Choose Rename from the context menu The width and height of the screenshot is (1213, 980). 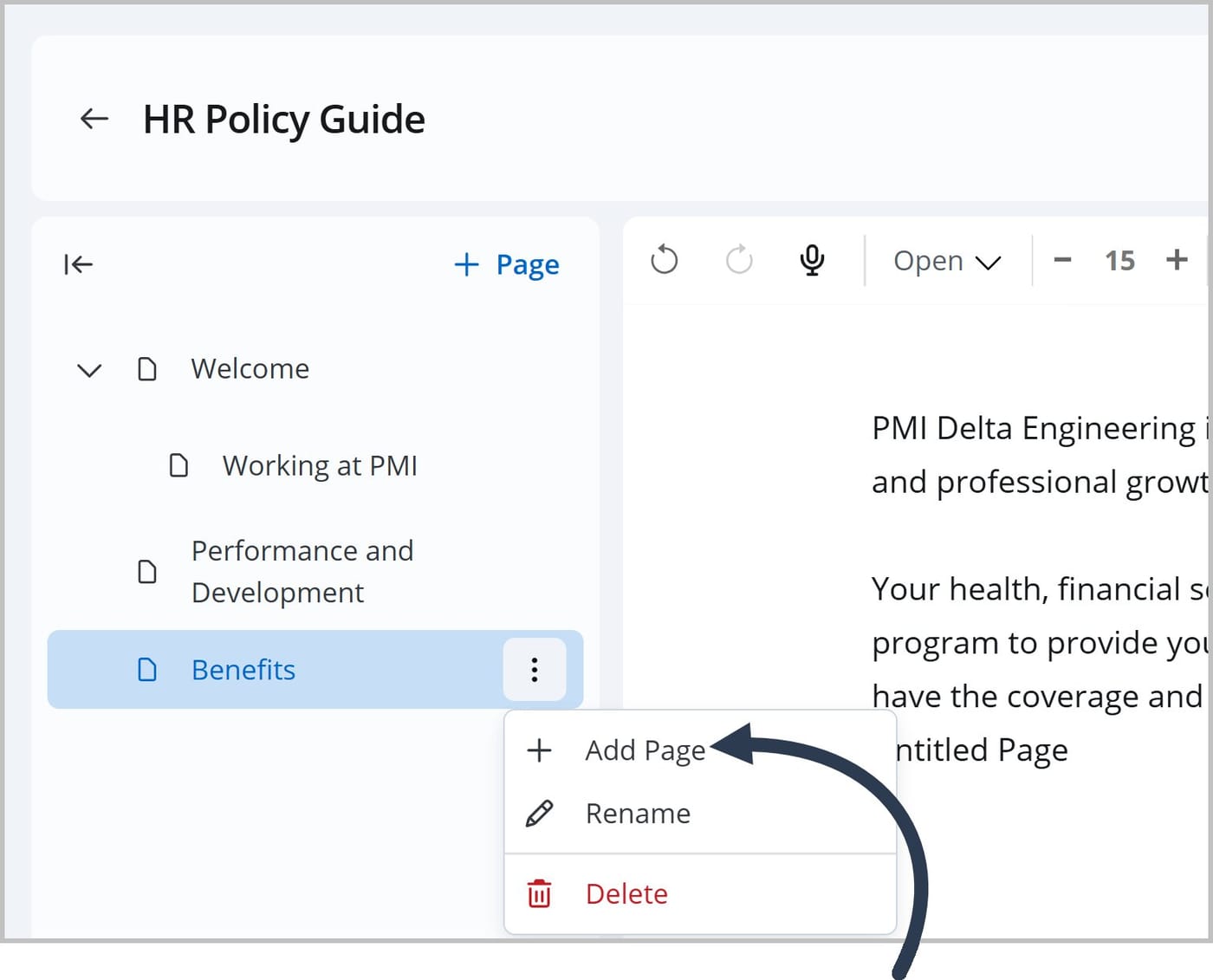(700, 814)
